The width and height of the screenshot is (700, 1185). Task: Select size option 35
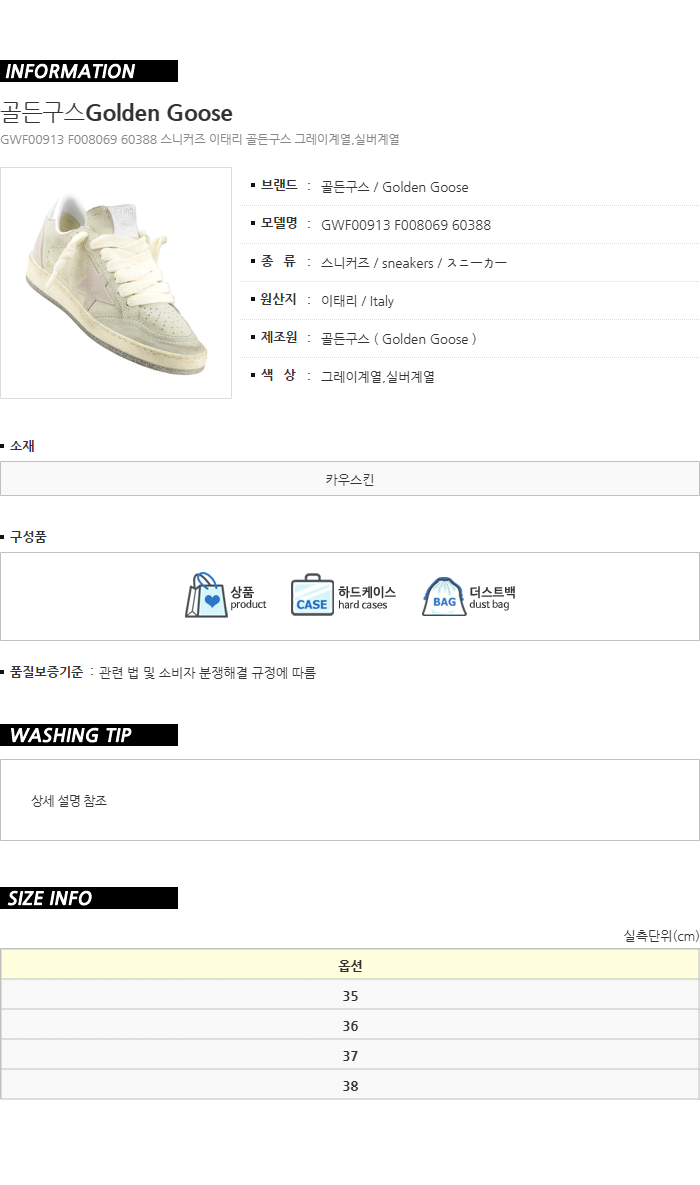coord(350,996)
